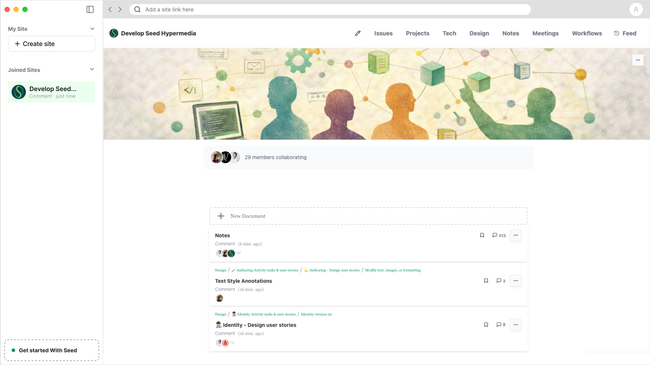This screenshot has height=365, width=650.
Task: Open more options for the Notes document
Action: tap(516, 235)
